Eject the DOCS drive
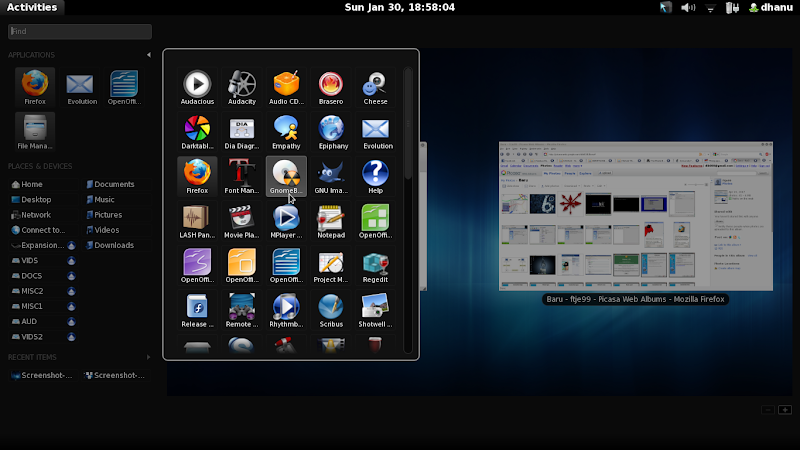This screenshot has width=800, height=450. pyautogui.click(x=71, y=276)
